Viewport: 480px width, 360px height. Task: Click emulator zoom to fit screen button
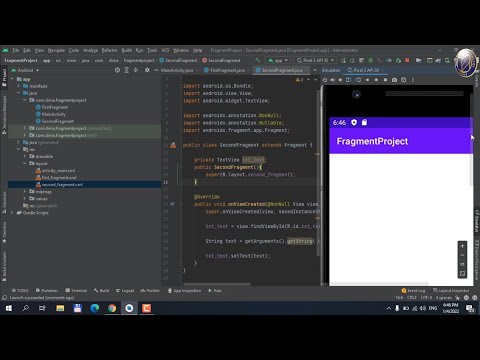(462, 273)
